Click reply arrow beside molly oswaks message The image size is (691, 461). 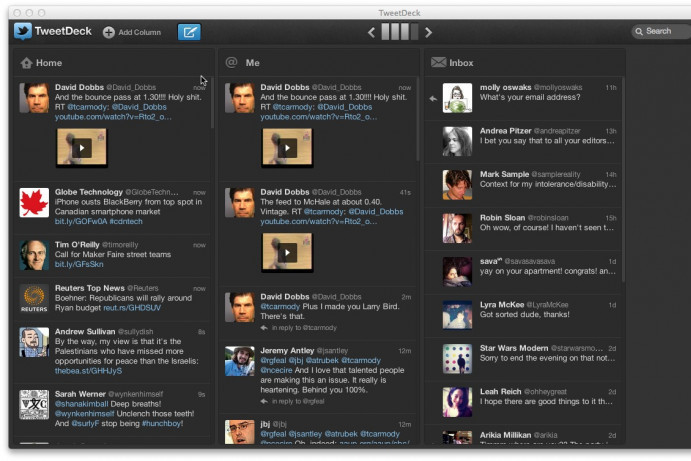[x=433, y=98]
